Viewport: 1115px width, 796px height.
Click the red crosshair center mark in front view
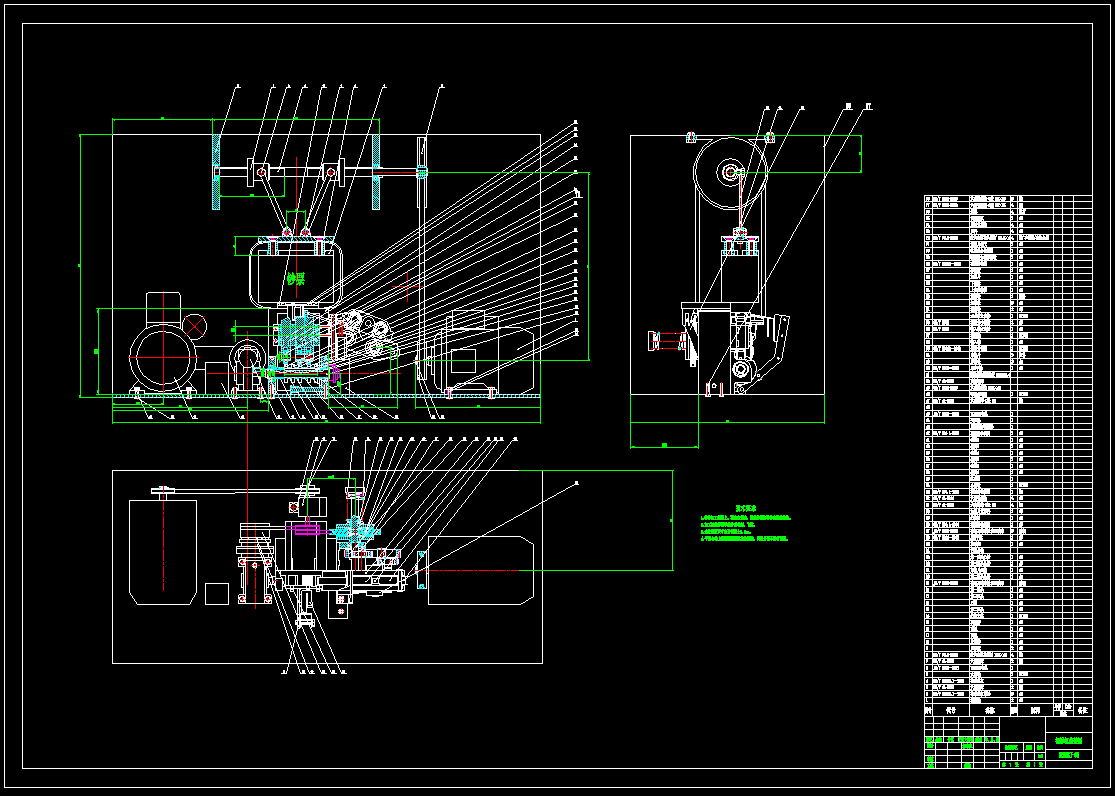[407, 286]
